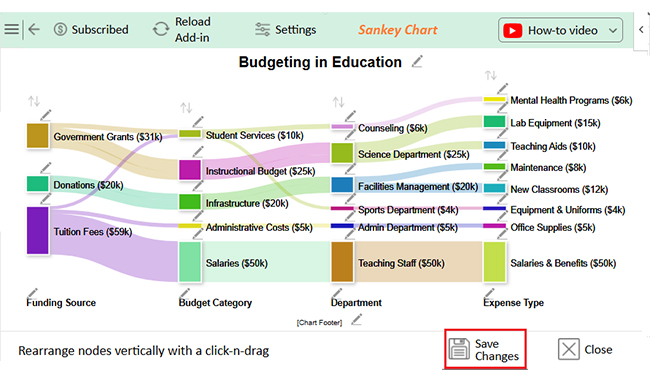Click the pencil next to Funding Source label
Image resolution: width=650 pixels, height=382 pixels.
(x=32, y=293)
